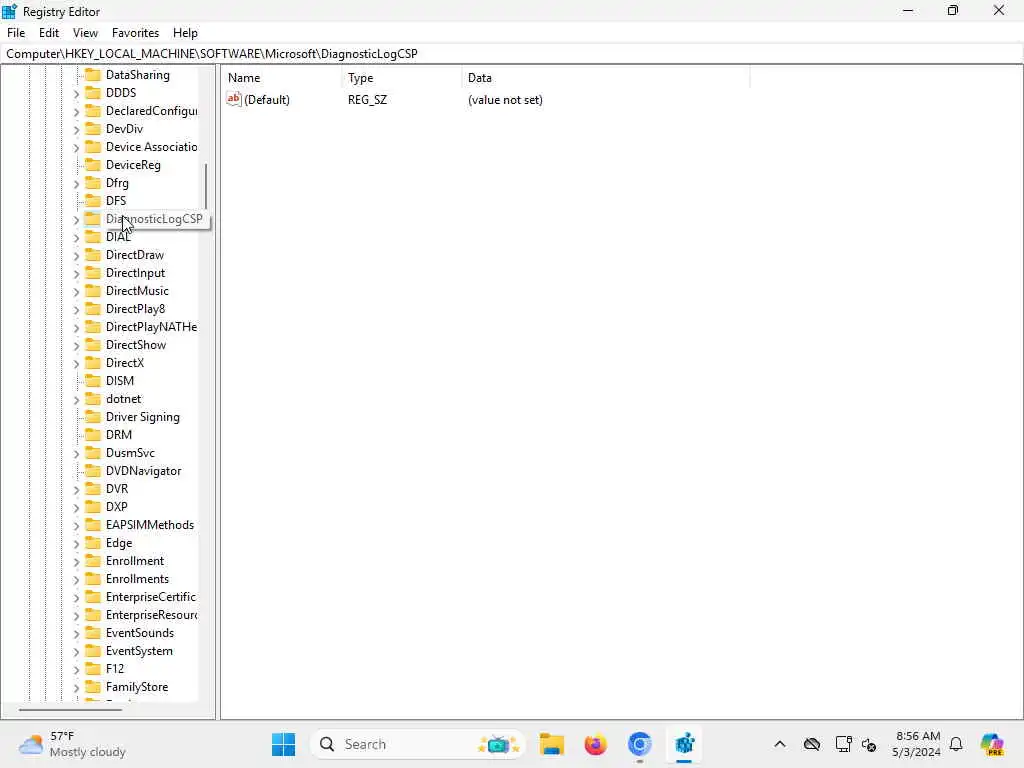Open the View menu
The width and height of the screenshot is (1024, 768).
click(x=85, y=33)
